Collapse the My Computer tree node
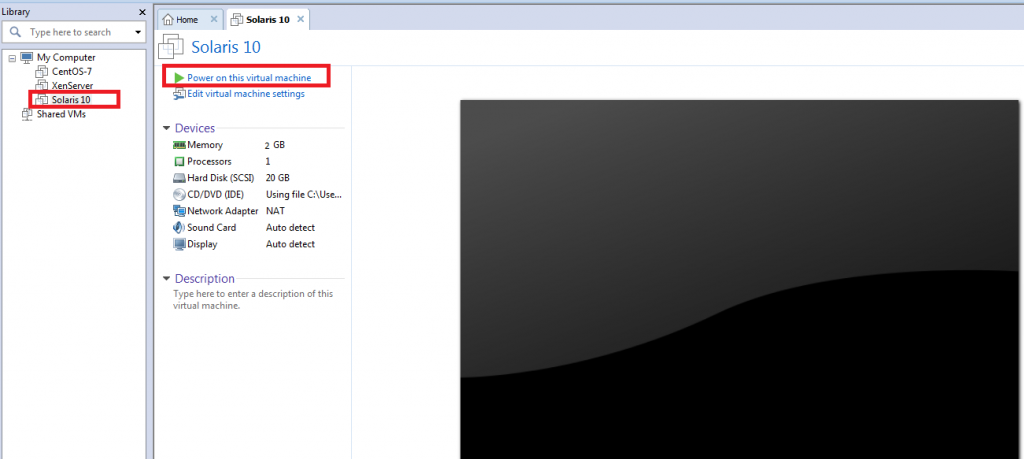The width and height of the screenshot is (1024, 459). click(11, 58)
